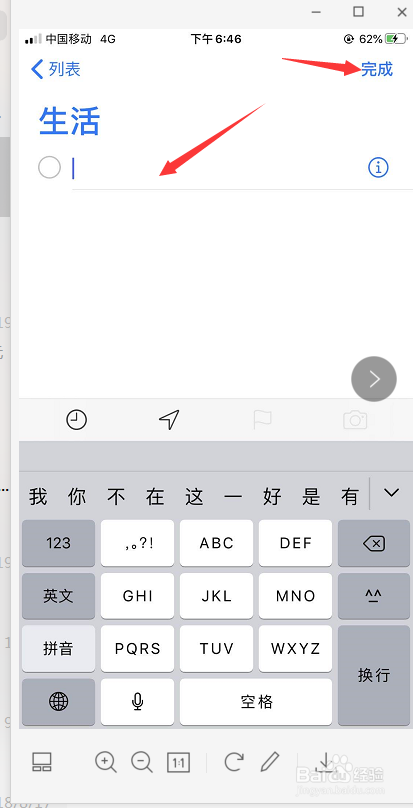Click the reminder text input field
The image size is (413, 808).
pyautogui.click(x=217, y=168)
